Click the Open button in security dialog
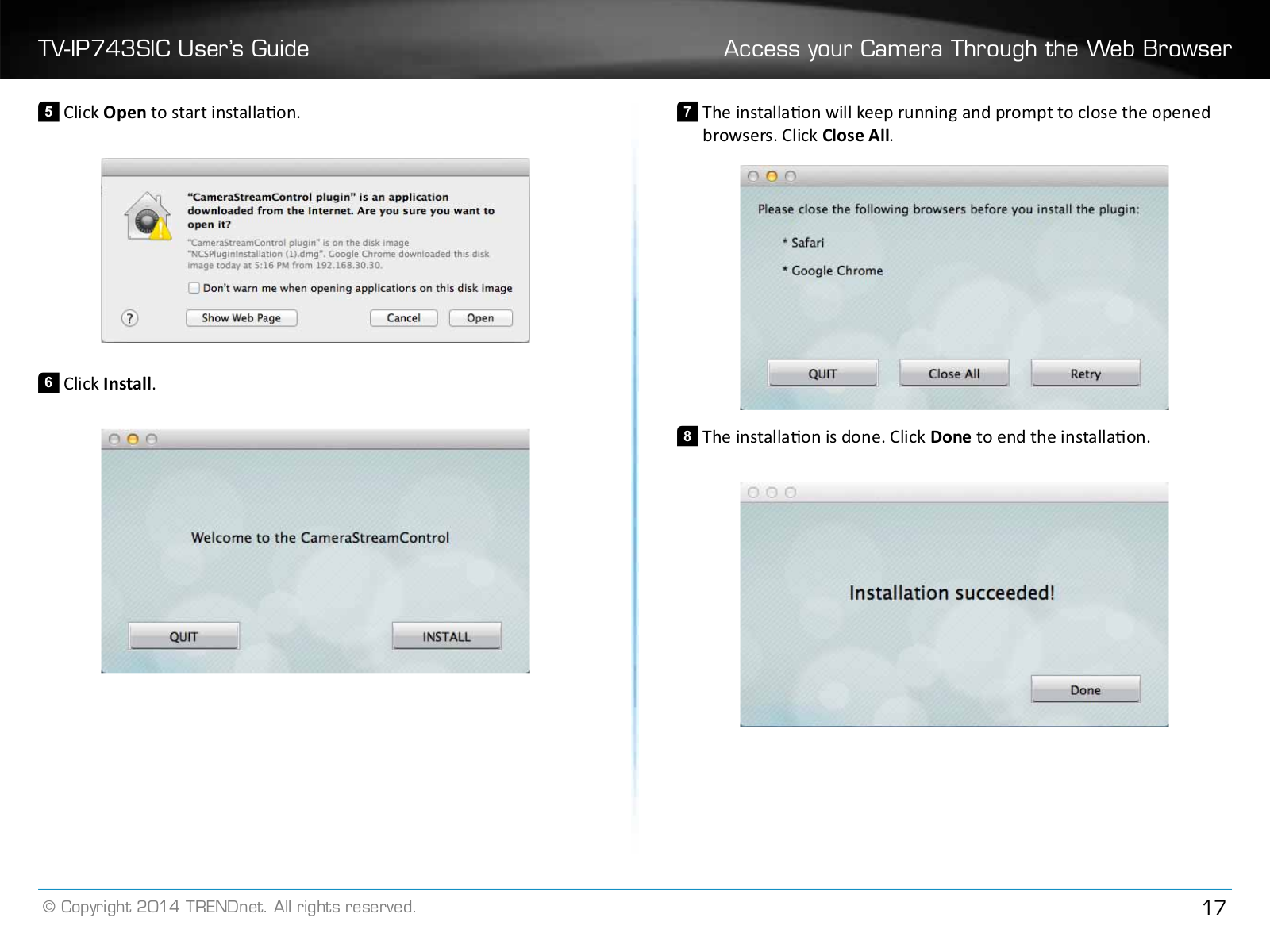Image resolution: width=1270 pixels, height=952 pixels. pos(480,318)
